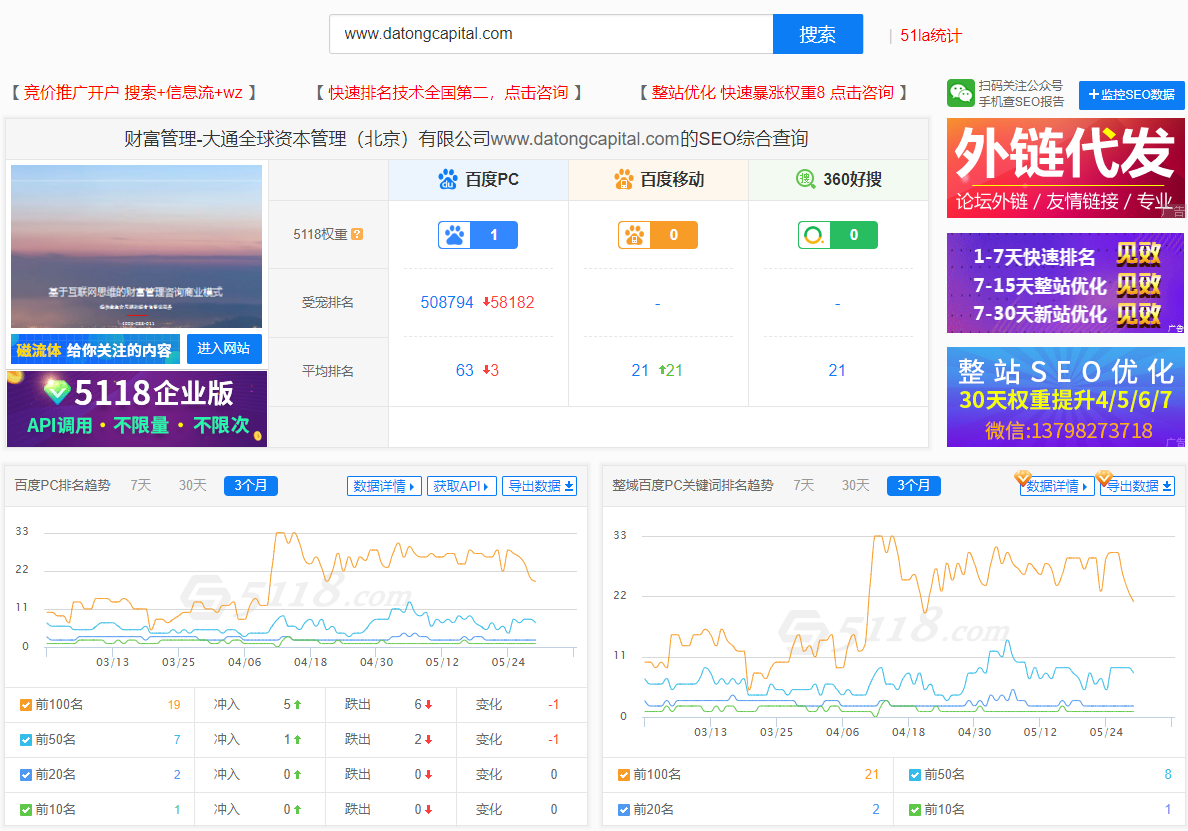Switch 百度PC排名趋势 chart to 30天
Screen dimensions: 1188x831
point(192,486)
